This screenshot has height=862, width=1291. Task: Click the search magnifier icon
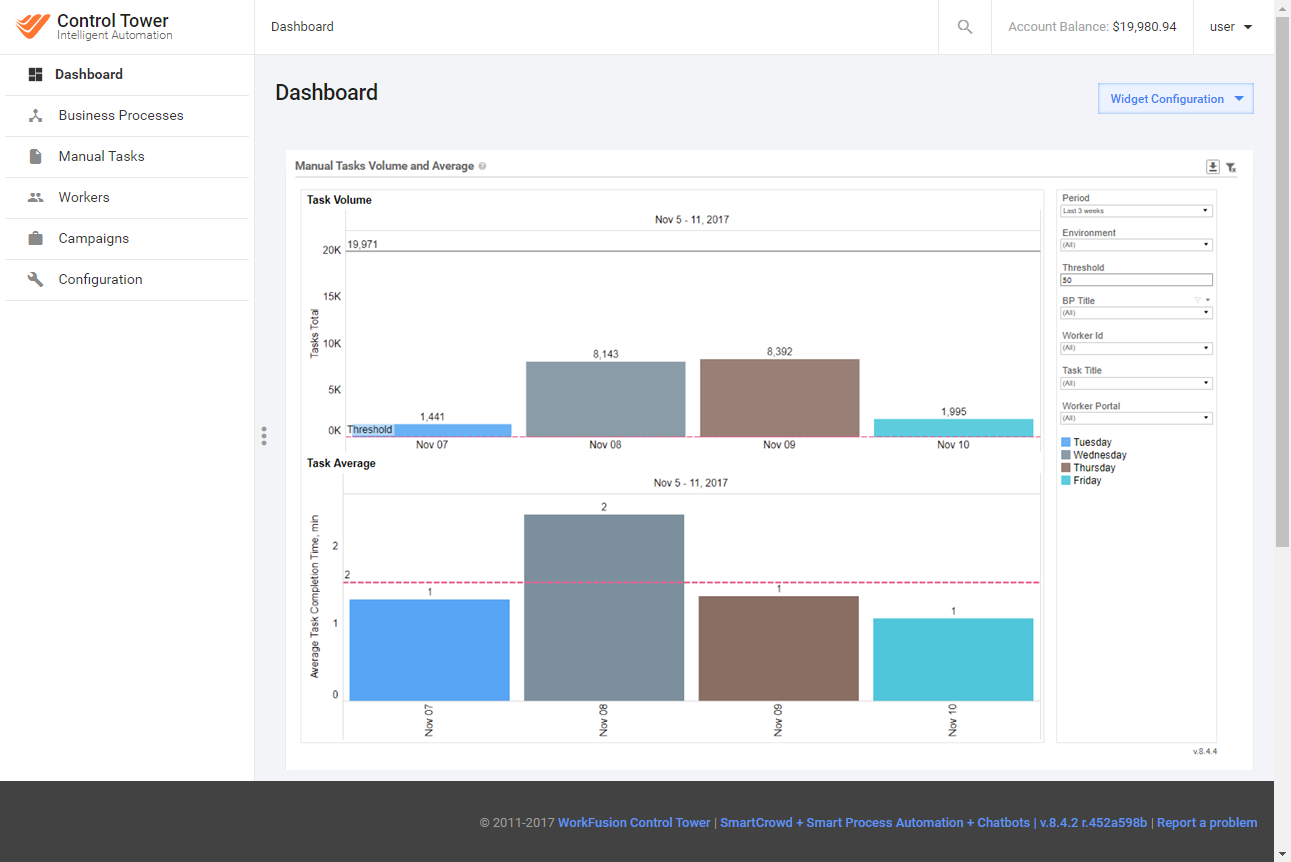[x=965, y=27]
